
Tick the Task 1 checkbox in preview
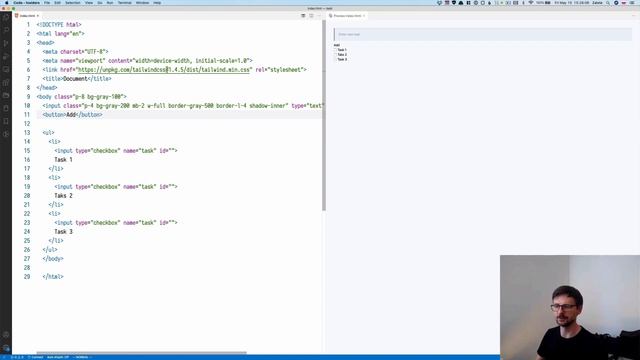click(x=335, y=50)
